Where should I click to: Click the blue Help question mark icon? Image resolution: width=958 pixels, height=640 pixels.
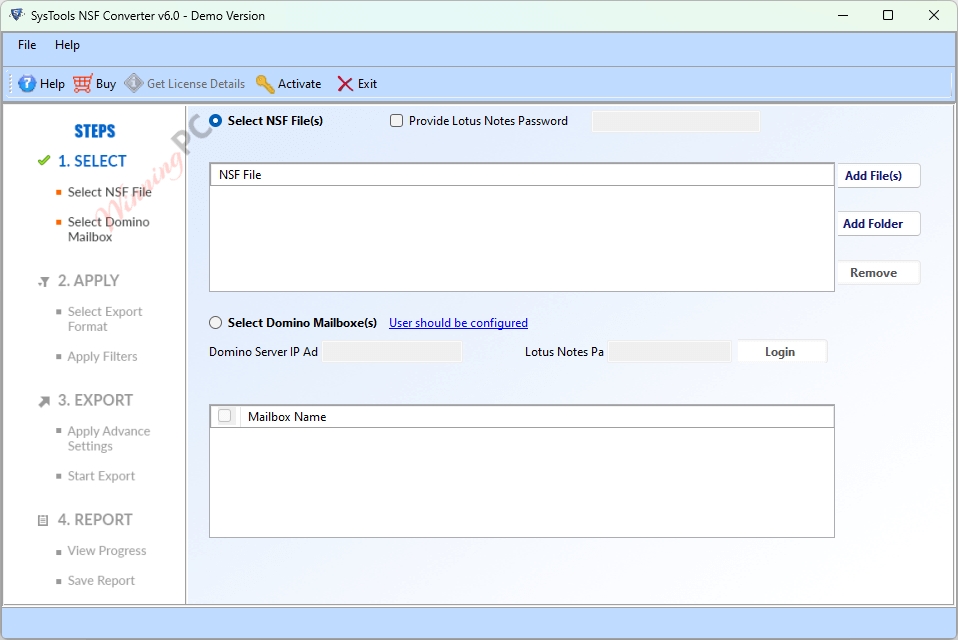coord(27,84)
